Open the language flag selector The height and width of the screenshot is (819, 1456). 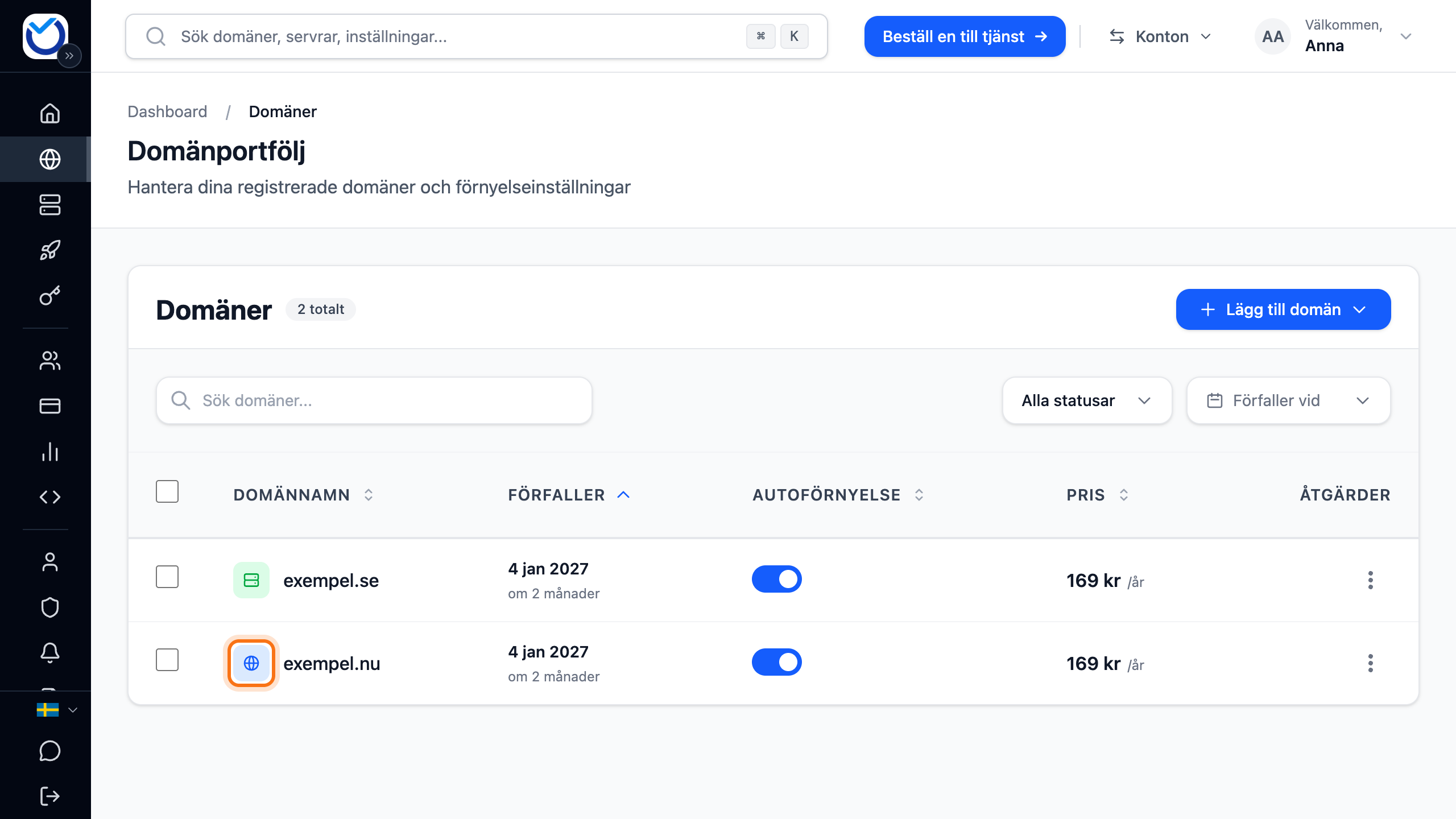pos(57,710)
